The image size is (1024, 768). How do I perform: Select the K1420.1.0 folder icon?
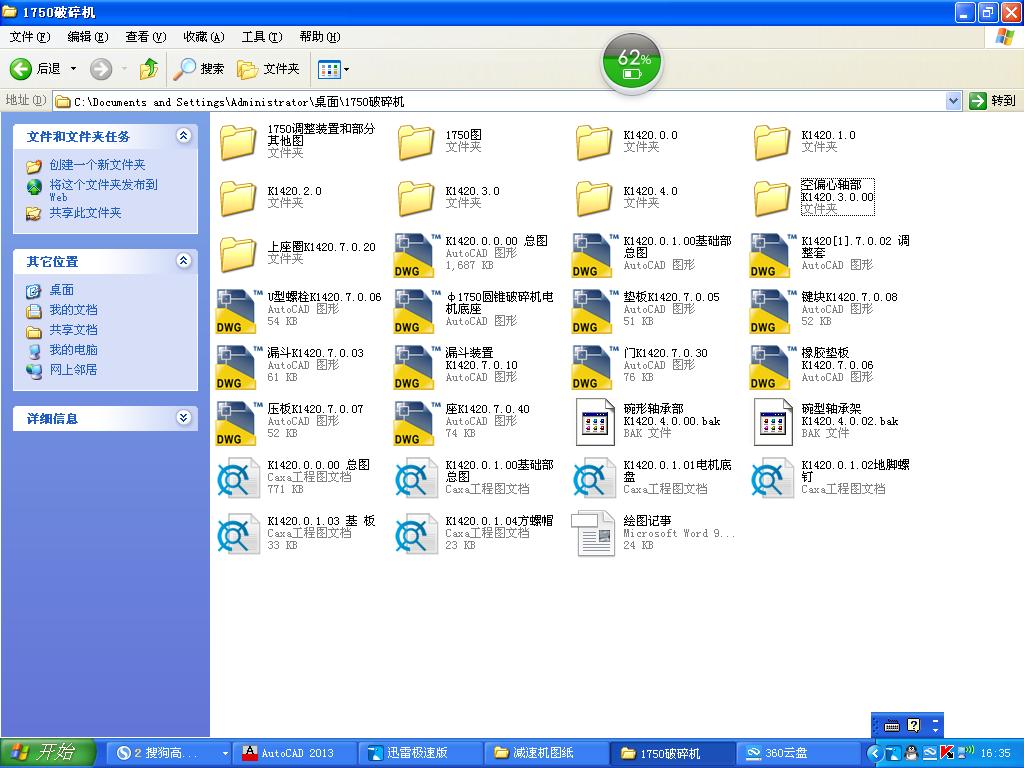pyautogui.click(x=772, y=142)
